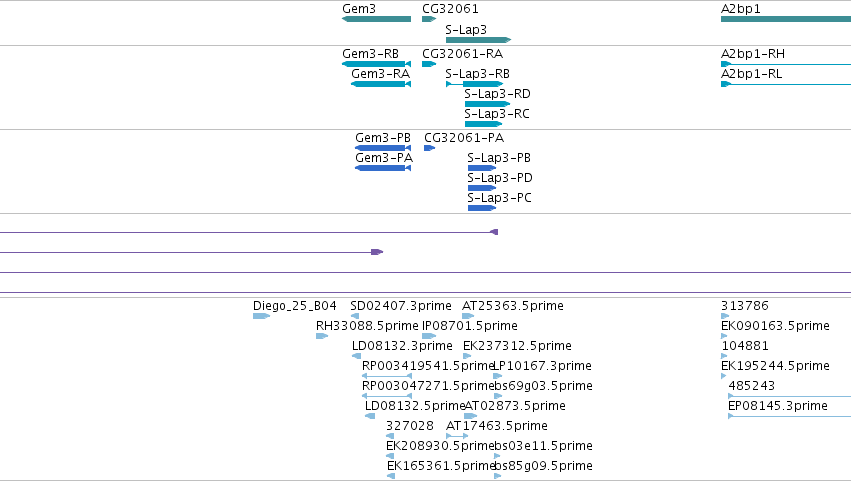The height and width of the screenshot is (481, 851).
Task: Click the Diego_25_B04 feature label
Action: (295, 306)
